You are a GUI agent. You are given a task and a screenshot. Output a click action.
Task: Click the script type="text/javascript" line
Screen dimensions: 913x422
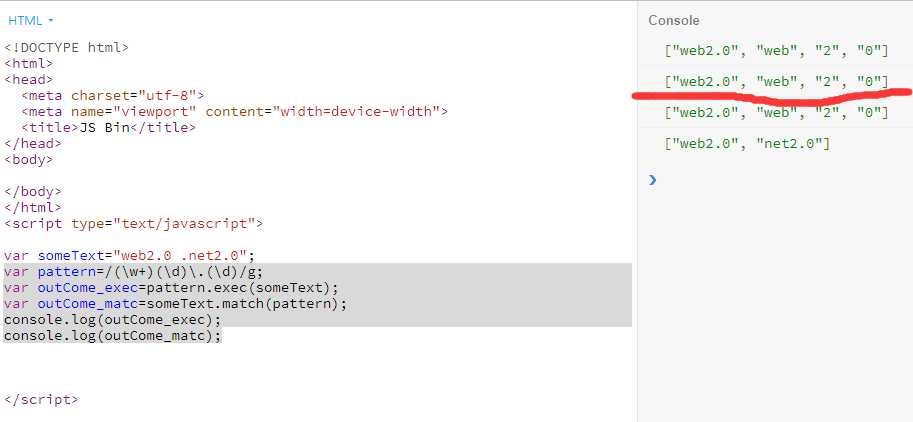point(133,223)
